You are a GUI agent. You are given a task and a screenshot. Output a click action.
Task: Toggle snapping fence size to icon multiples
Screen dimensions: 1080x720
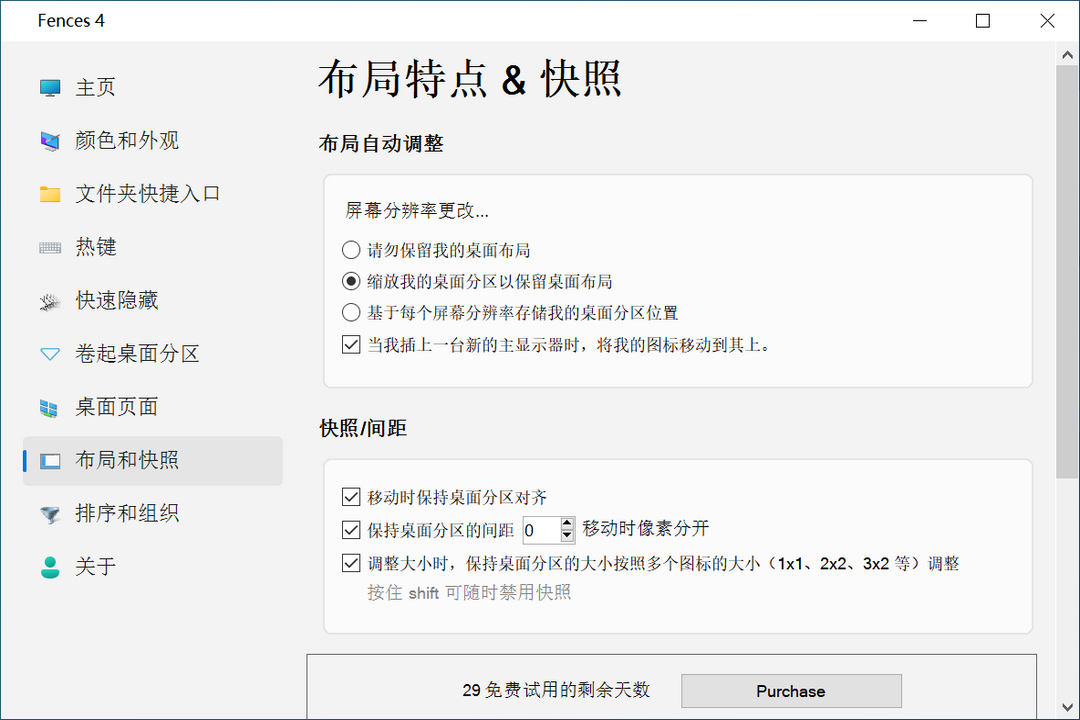352,563
